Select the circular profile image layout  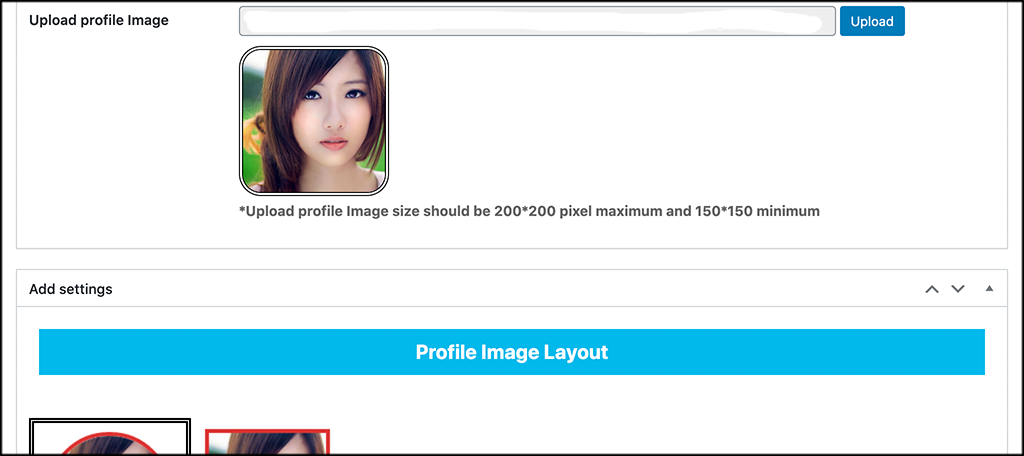(110, 436)
